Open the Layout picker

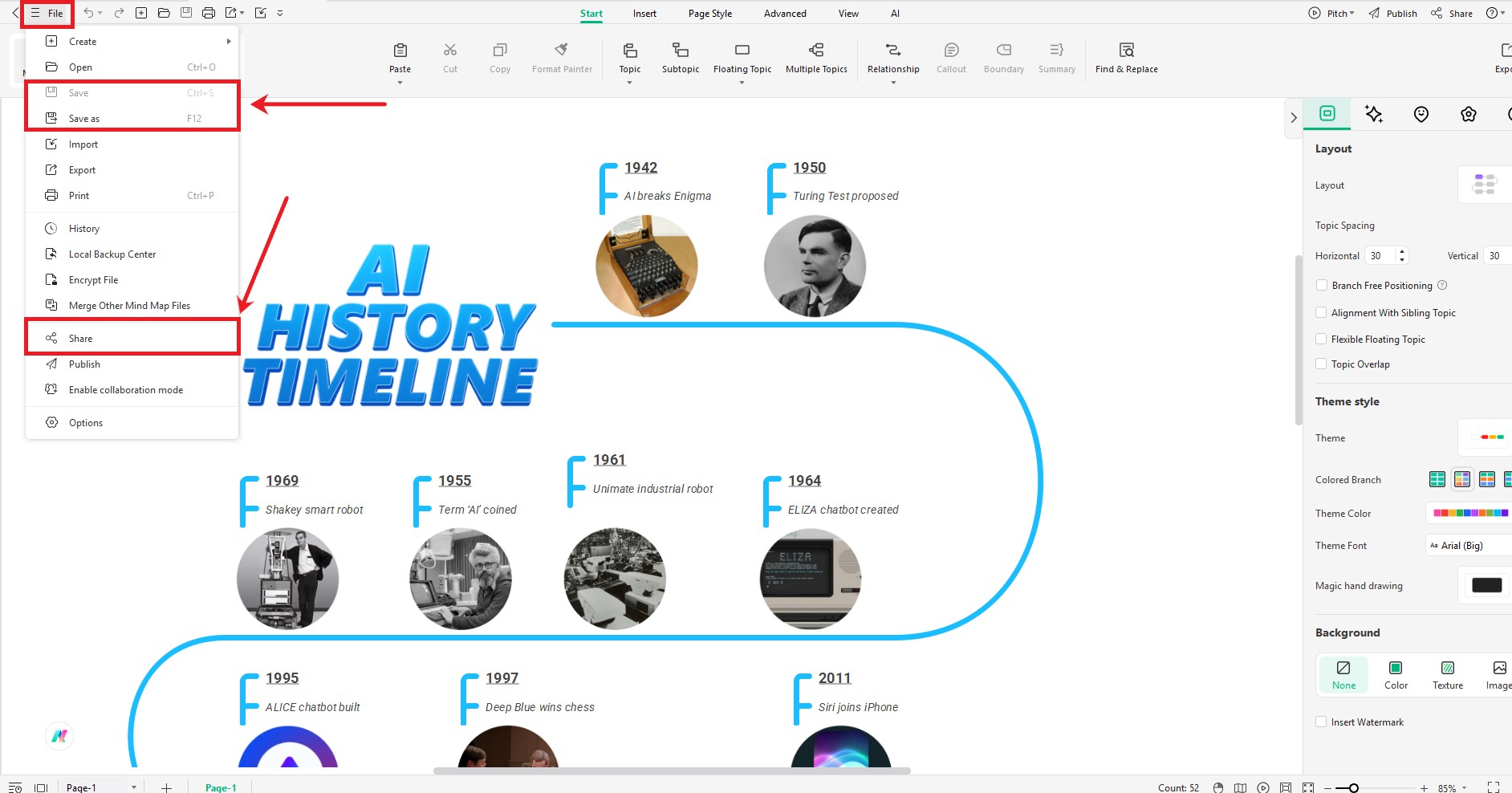pos(1486,185)
